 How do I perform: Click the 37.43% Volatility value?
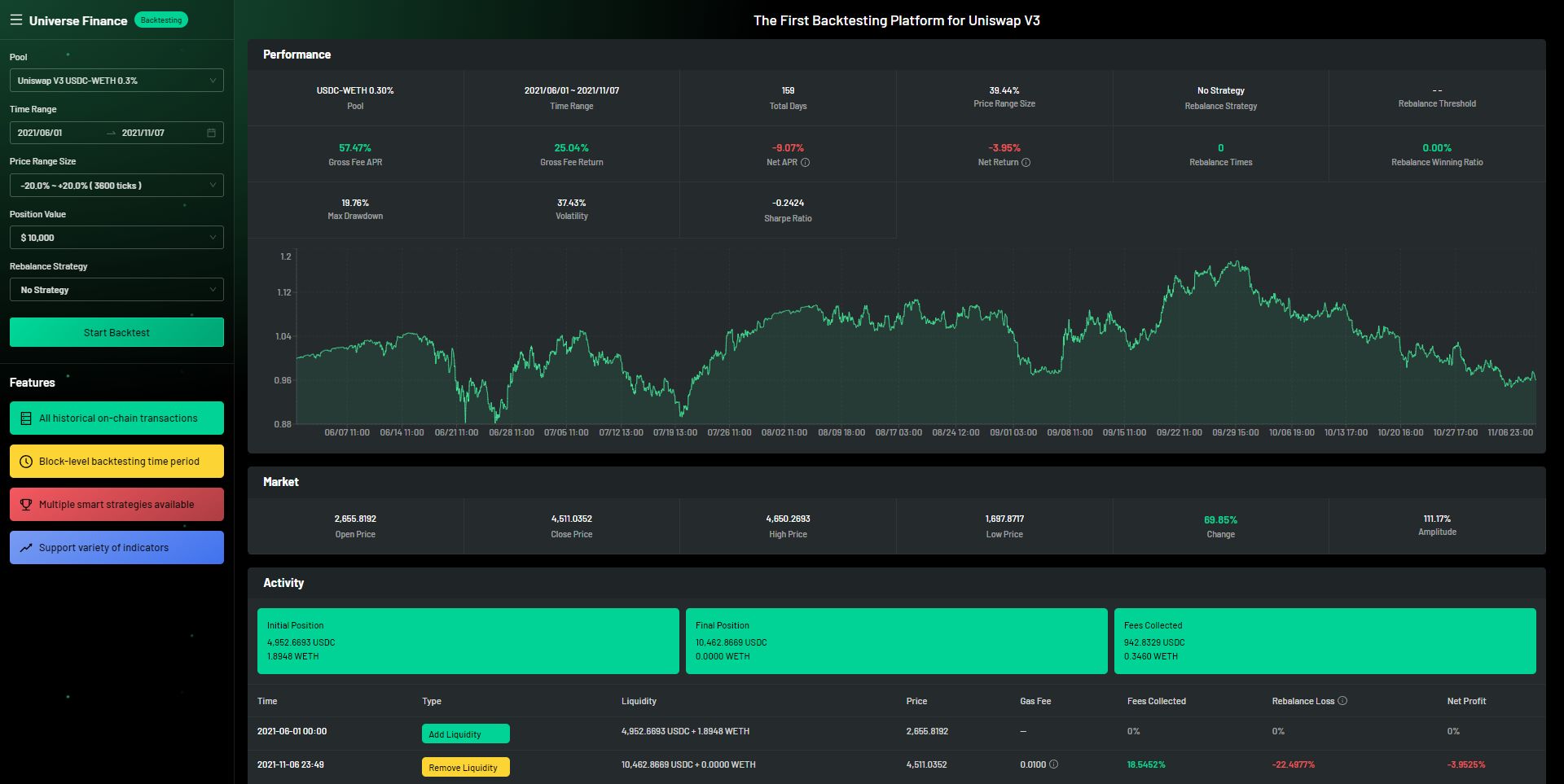[572, 203]
